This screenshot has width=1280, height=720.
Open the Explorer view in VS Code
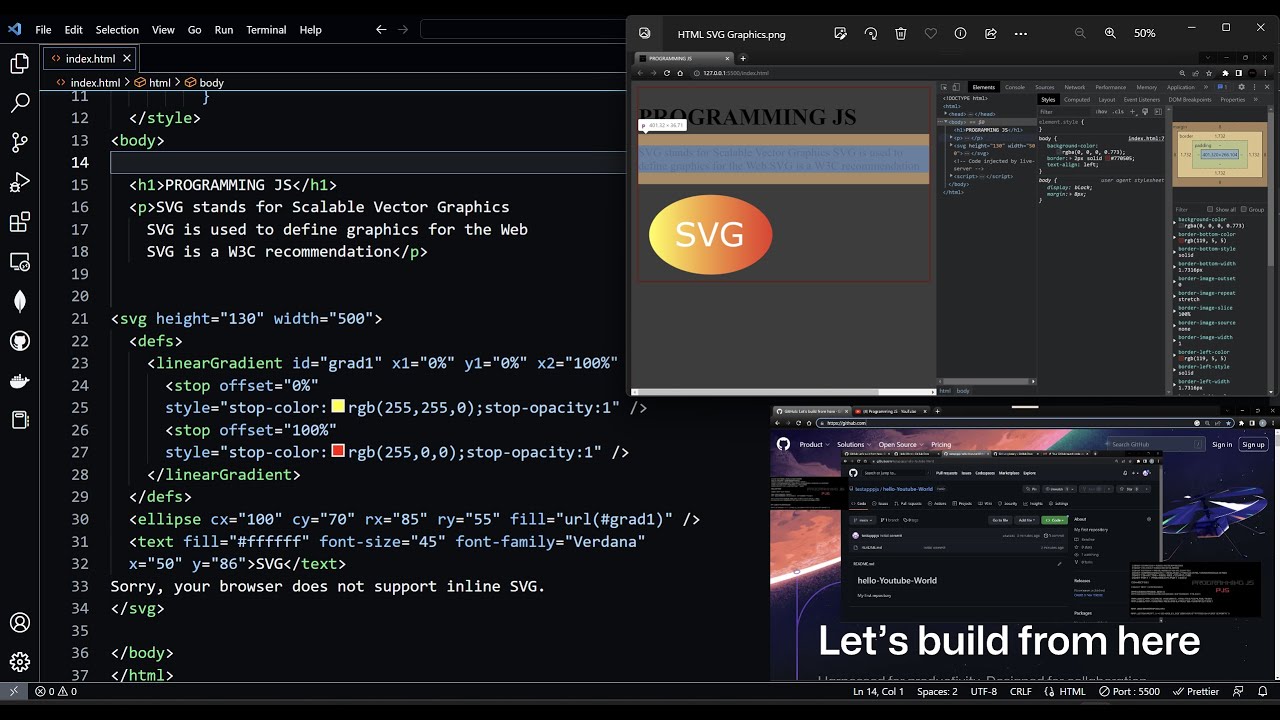click(x=20, y=65)
